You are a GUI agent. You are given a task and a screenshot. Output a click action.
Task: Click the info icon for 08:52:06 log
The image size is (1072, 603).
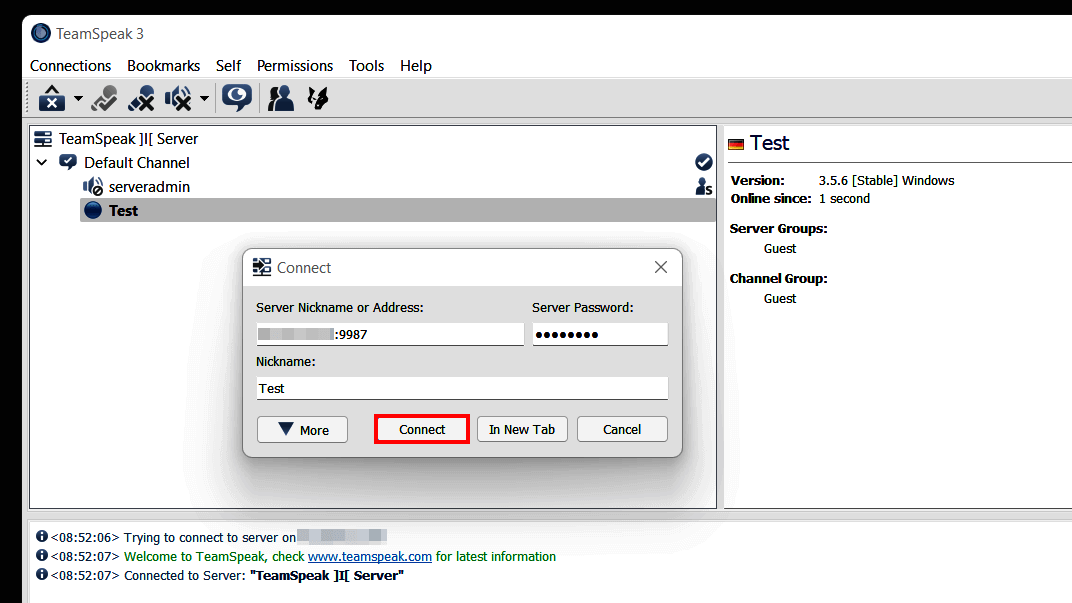click(x=42, y=537)
